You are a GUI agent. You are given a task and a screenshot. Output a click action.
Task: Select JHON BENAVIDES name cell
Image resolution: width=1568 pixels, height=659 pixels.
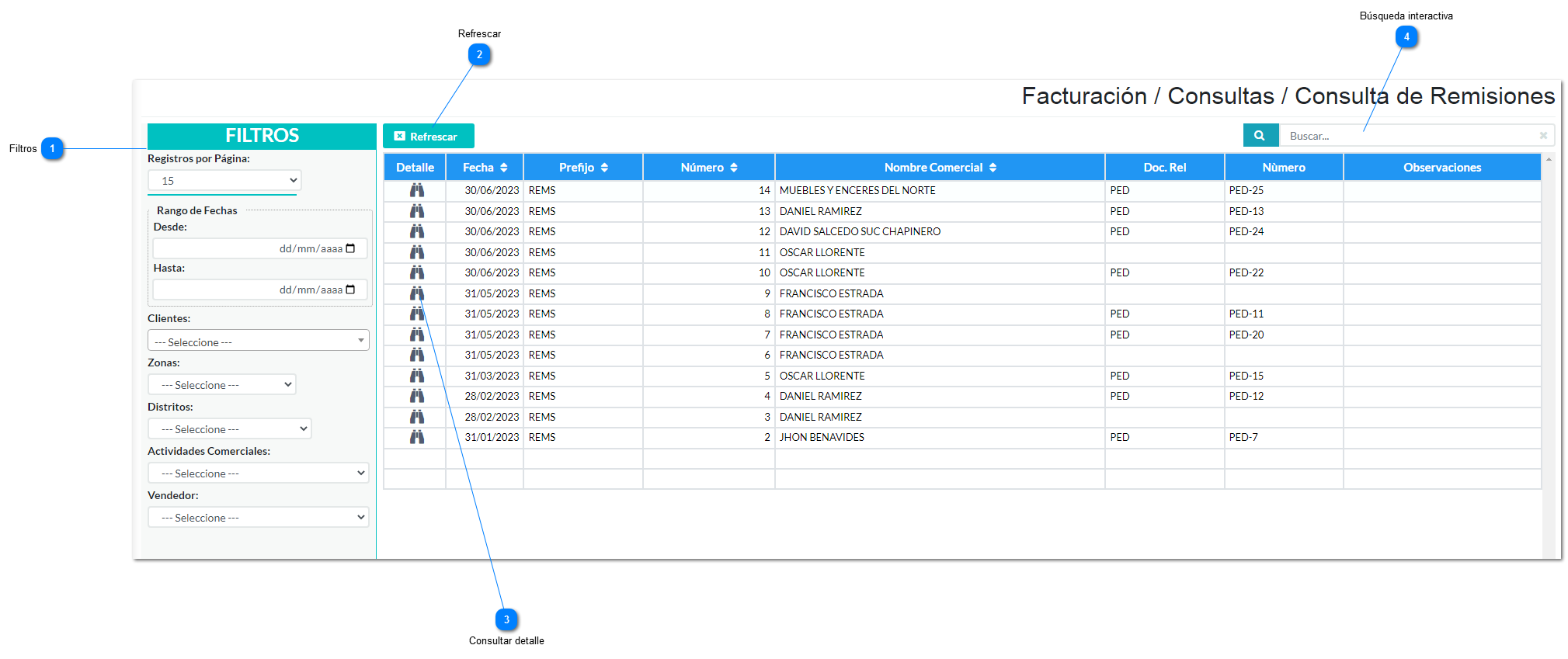(940, 437)
